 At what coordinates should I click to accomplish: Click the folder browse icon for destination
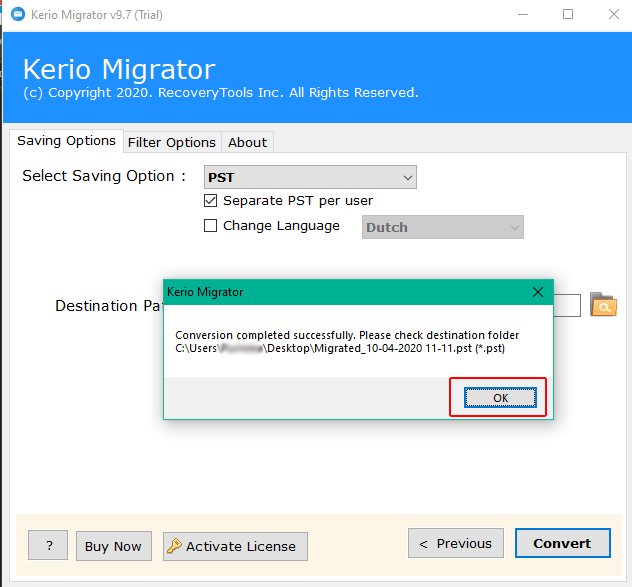pyautogui.click(x=603, y=305)
